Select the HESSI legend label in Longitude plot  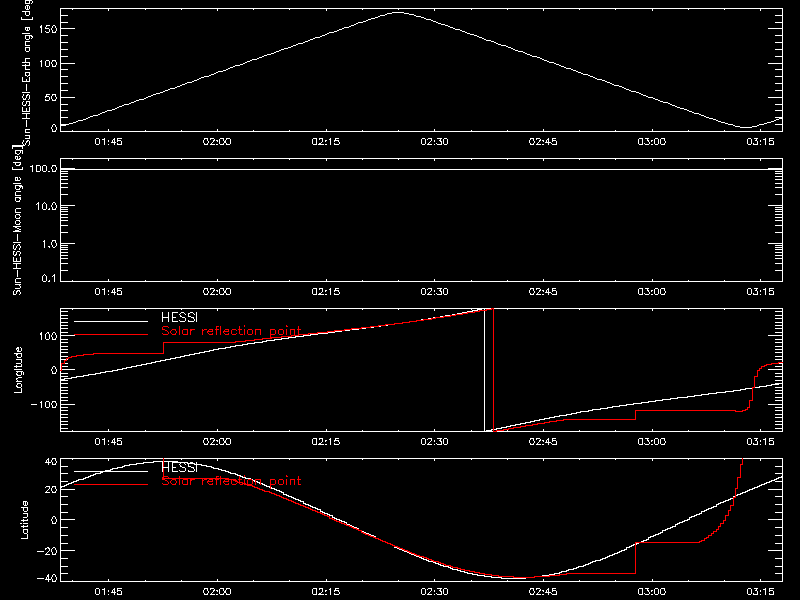tap(179, 318)
